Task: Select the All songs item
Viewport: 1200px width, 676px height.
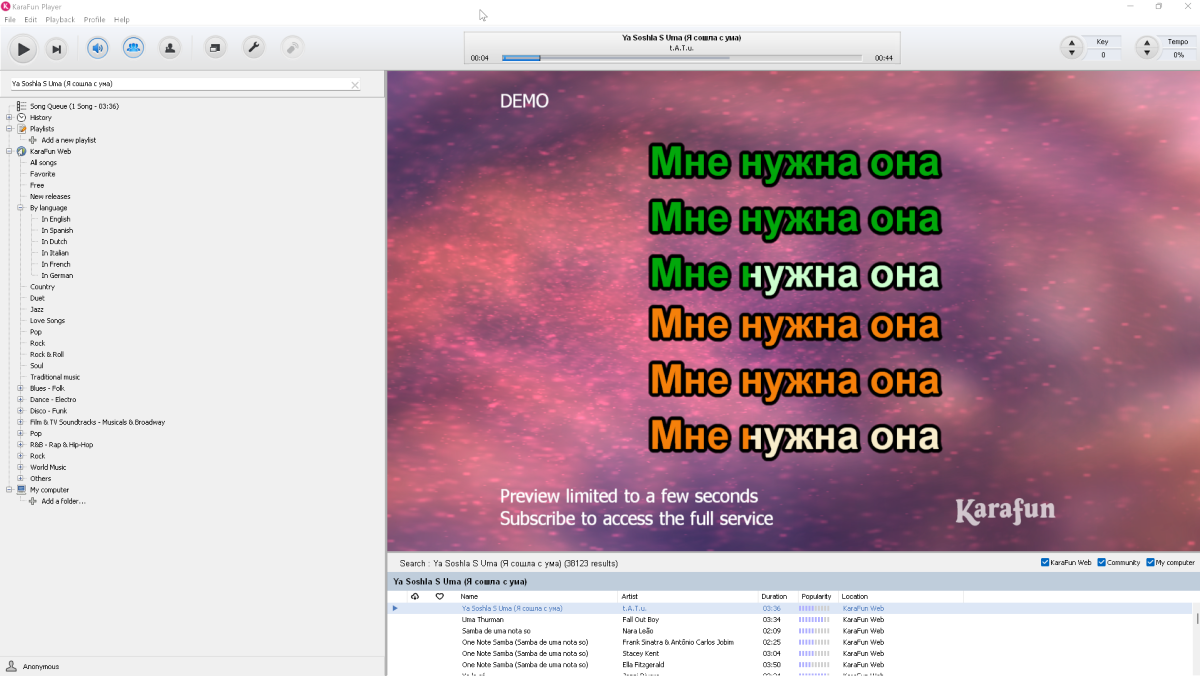Action: (43, 162)
